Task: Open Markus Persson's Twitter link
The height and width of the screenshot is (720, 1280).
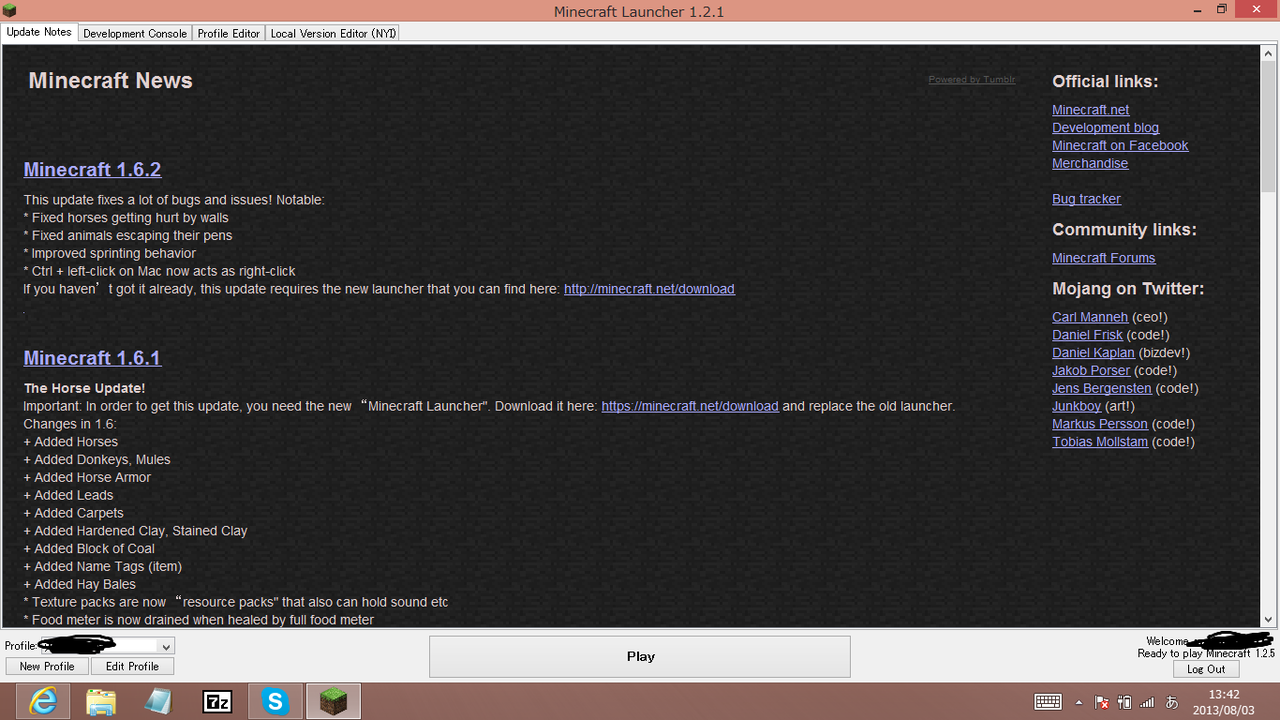Action: [1100, 425]
